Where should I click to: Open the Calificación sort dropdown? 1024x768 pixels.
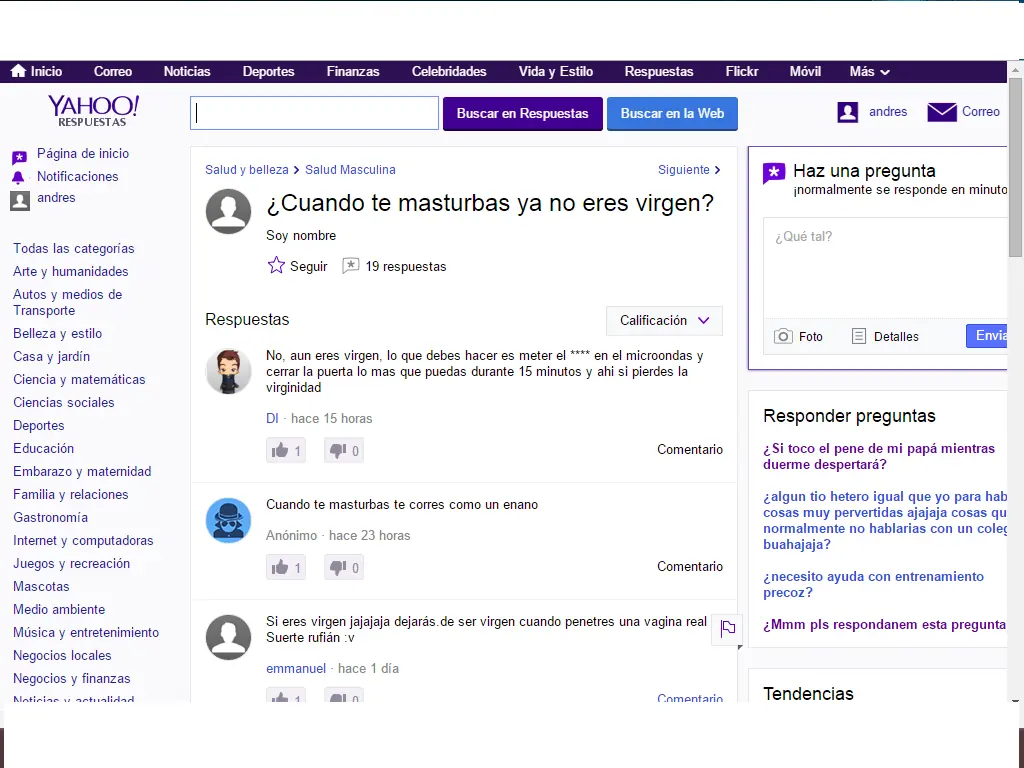[x=664, y=321]
